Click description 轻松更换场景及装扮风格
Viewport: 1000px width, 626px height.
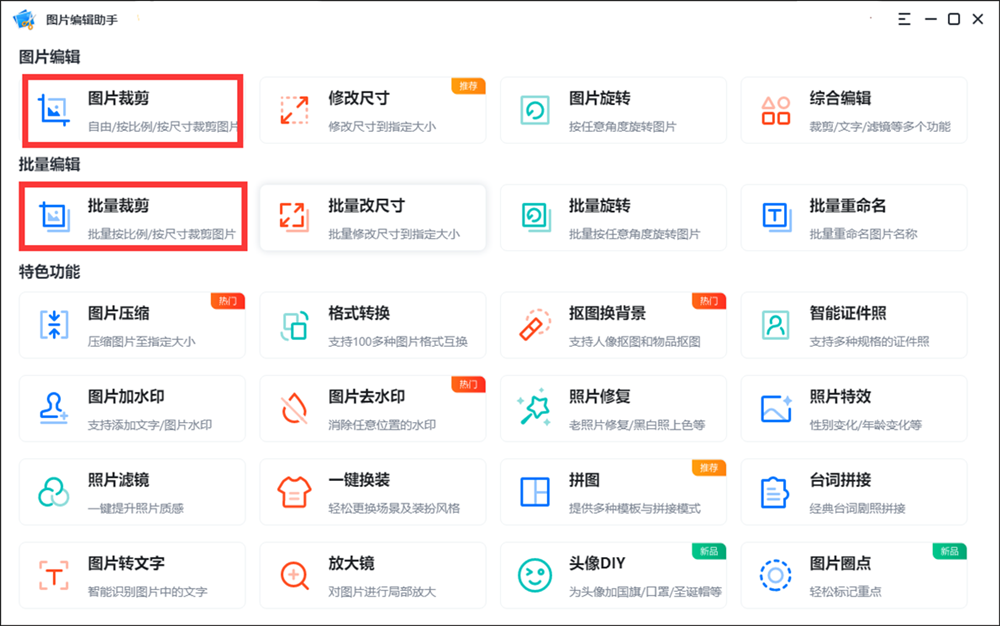point(394,509)
